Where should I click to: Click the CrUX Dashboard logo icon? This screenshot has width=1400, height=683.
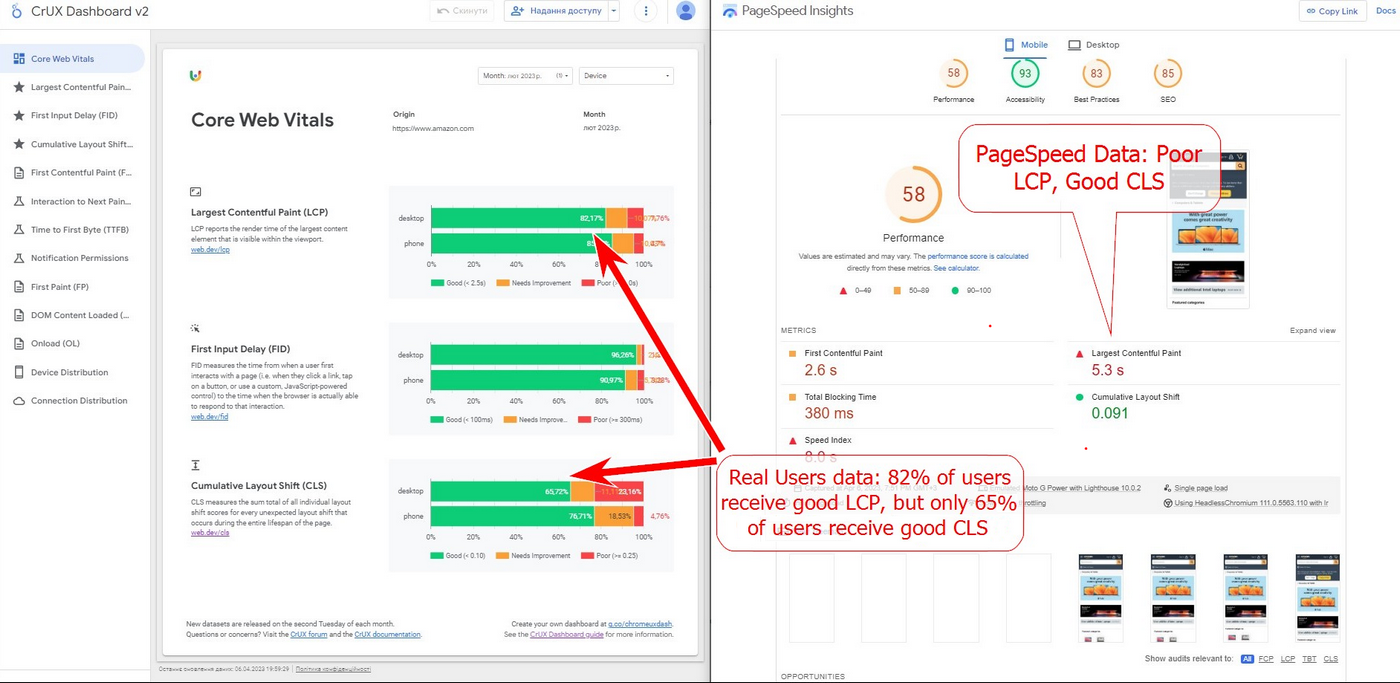tap(16, 10)
